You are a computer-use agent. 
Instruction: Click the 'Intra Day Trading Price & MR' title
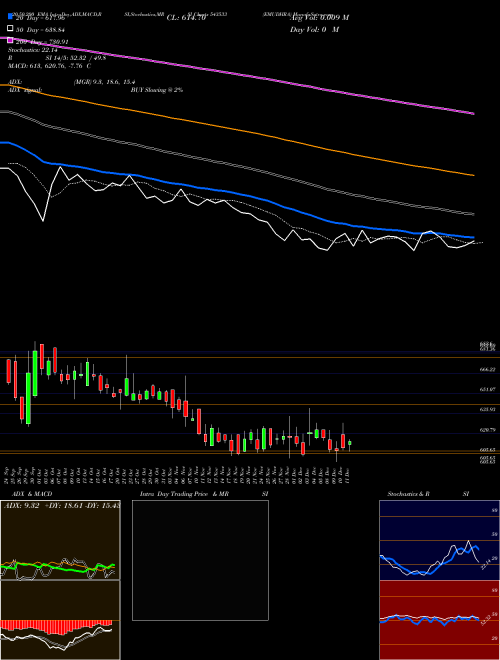click(x=184, y=494)
